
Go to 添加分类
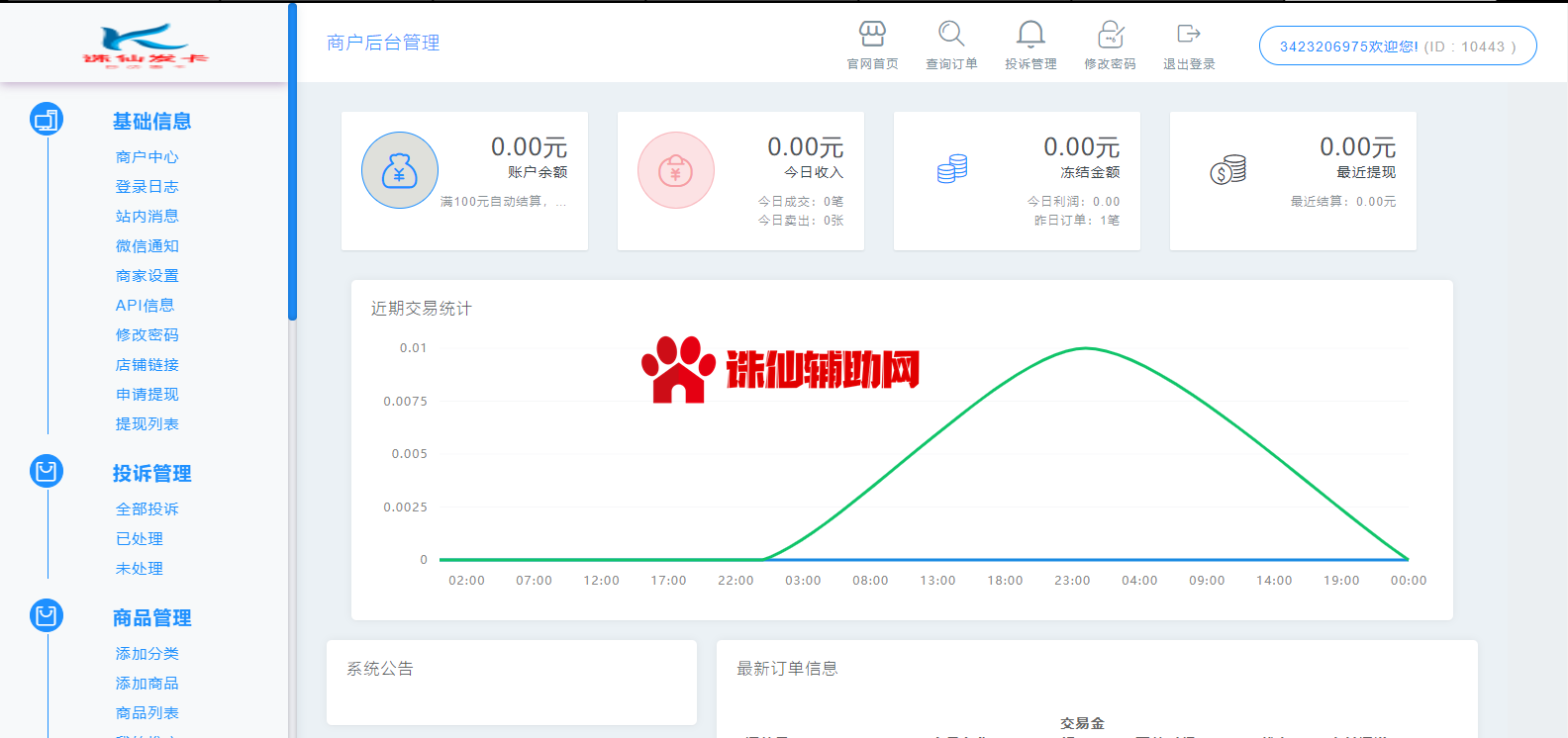coord(147,654)
